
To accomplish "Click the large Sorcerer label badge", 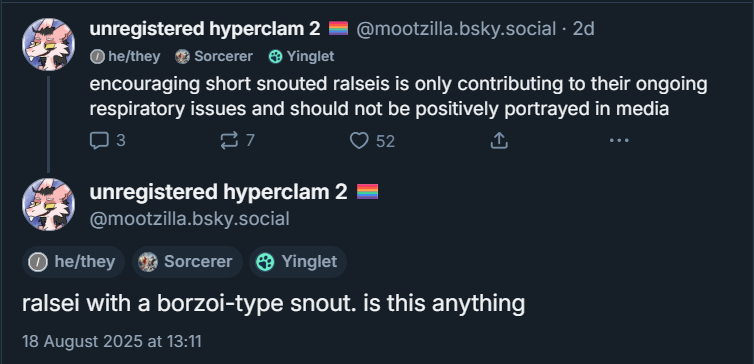I will click(187, 262).
